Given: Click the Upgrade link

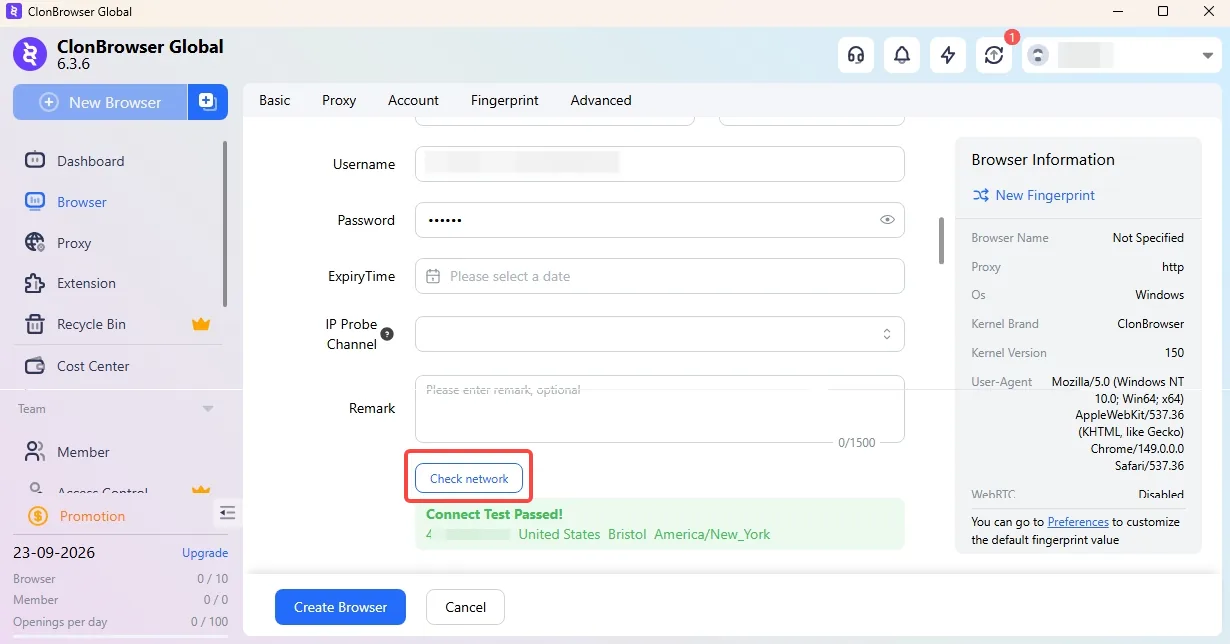Looking at the screenshot, I should 205,553.
